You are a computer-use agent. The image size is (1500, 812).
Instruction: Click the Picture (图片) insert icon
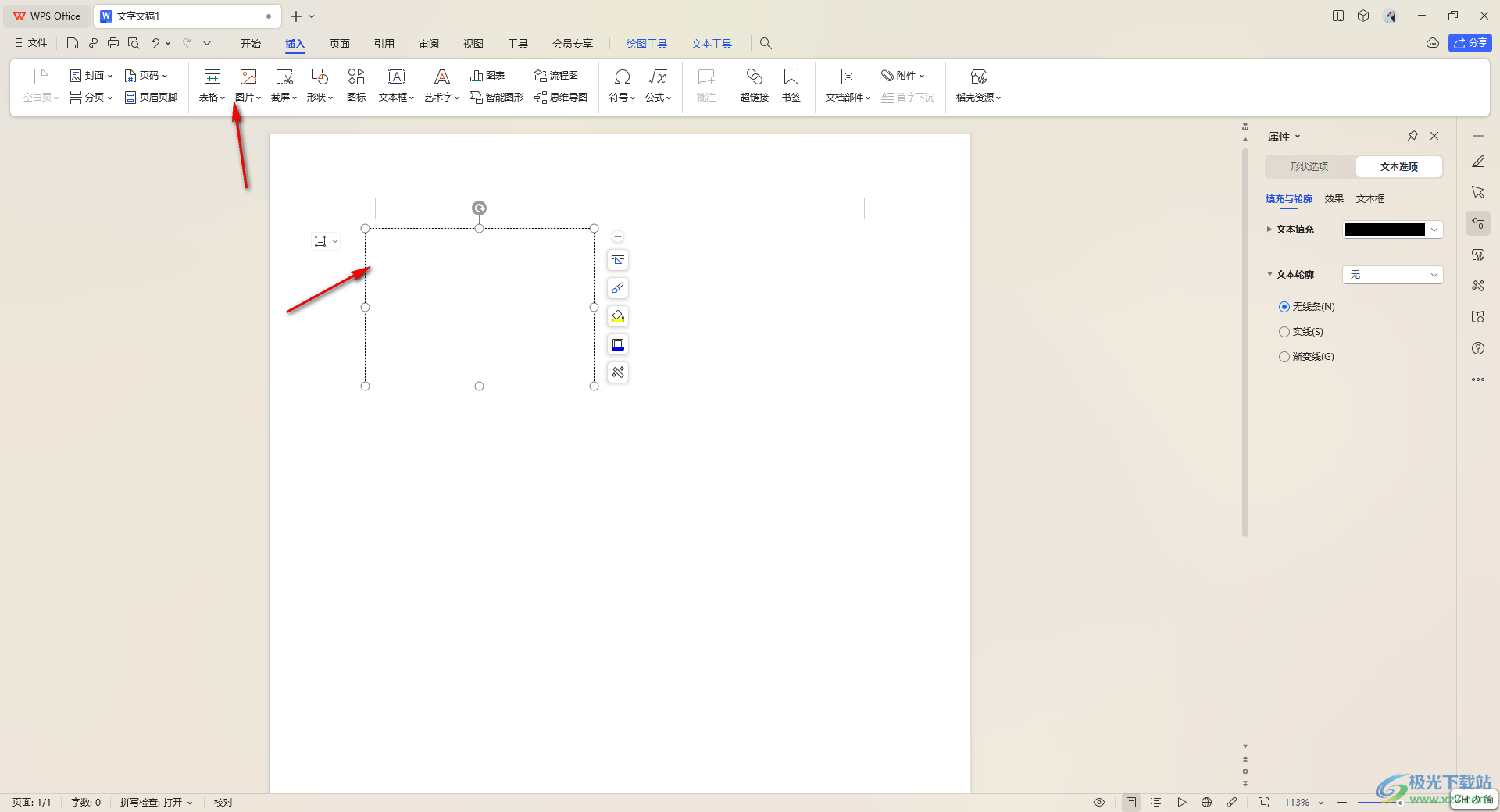248,77
